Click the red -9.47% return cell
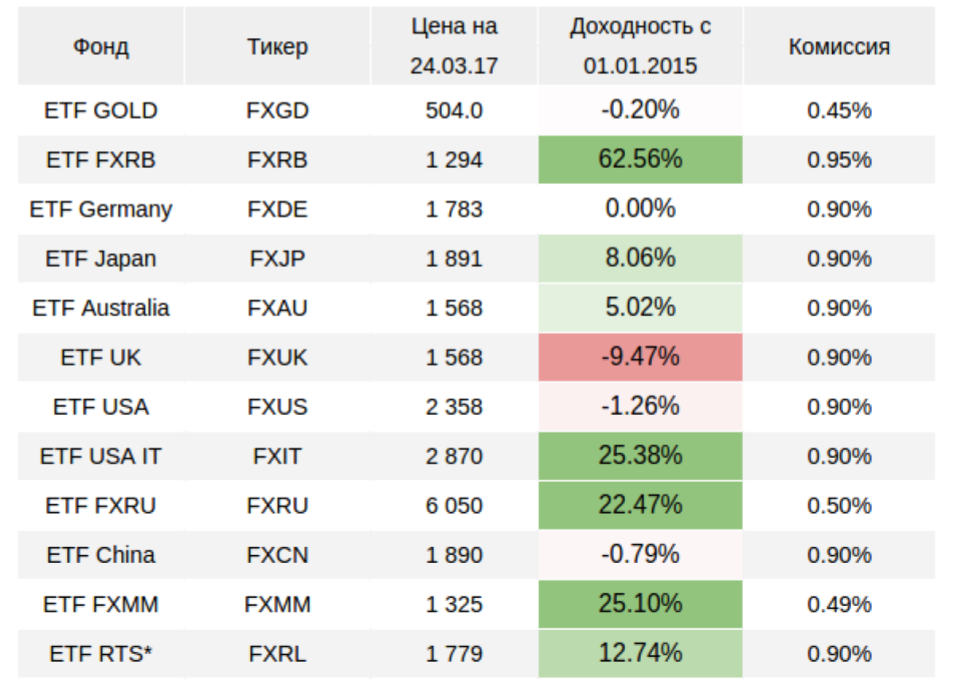954x690 pixels. [x=640, y=357]
